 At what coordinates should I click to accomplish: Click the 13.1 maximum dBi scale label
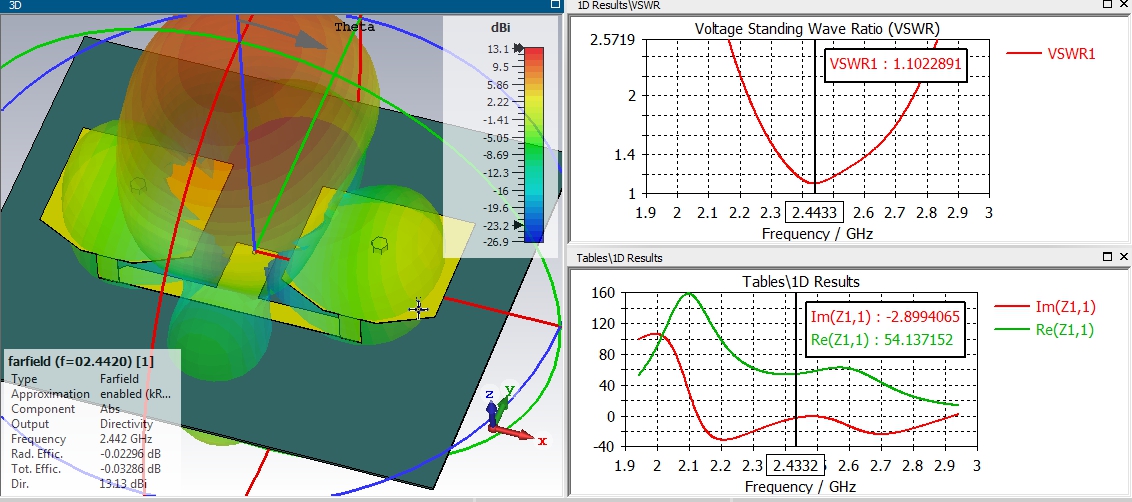pyautogui.click(x=500, y=49)
